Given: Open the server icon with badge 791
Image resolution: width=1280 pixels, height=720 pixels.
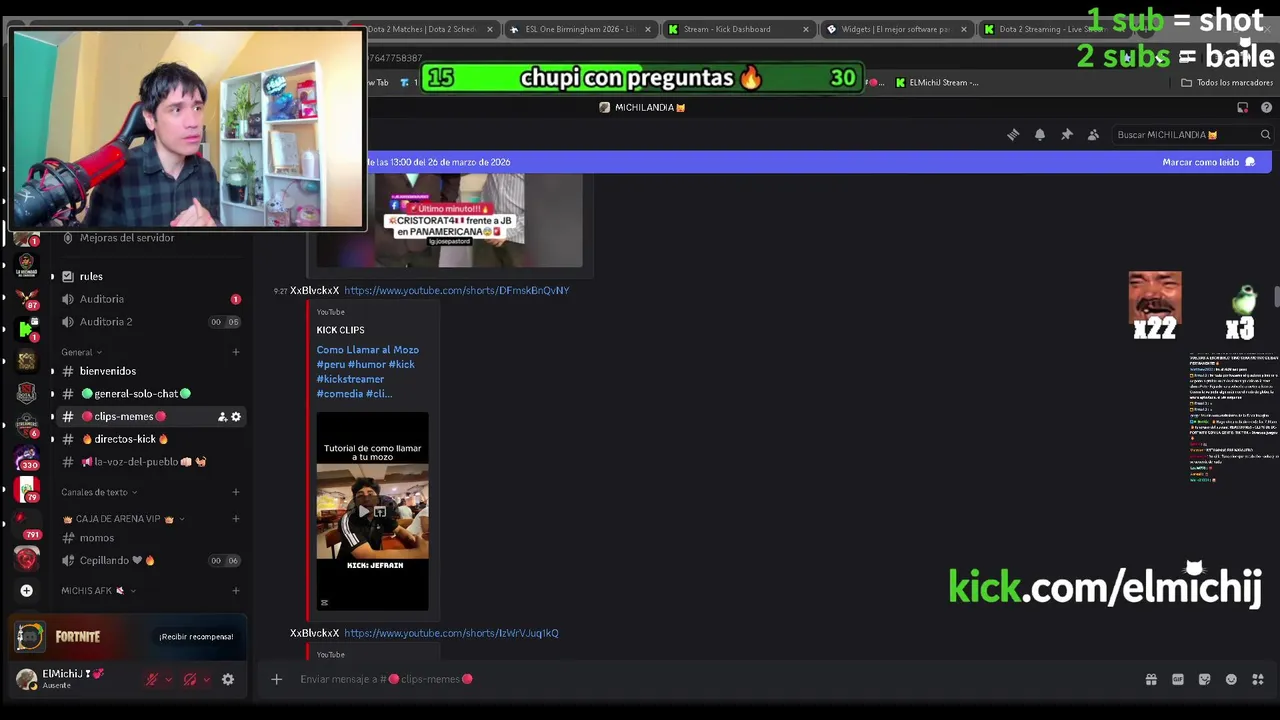Looking at the screenshot, I should coord(26,526).
